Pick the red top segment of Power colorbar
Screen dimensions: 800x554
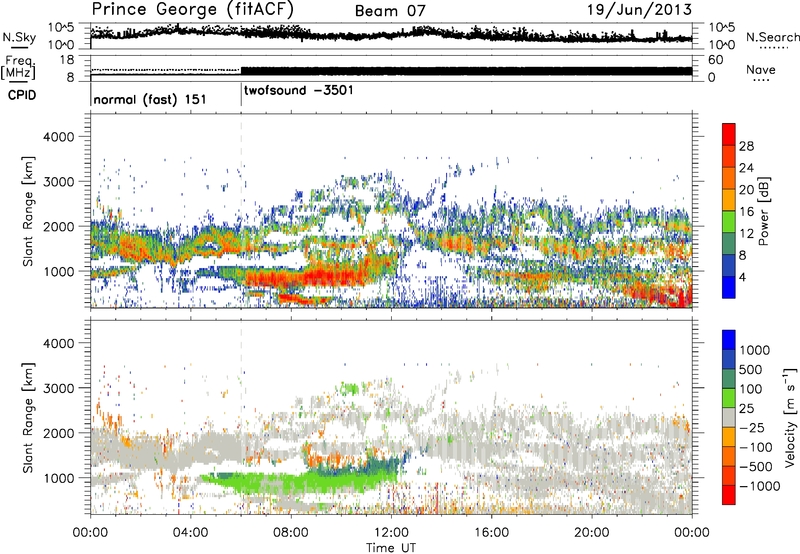coord(729,134)
